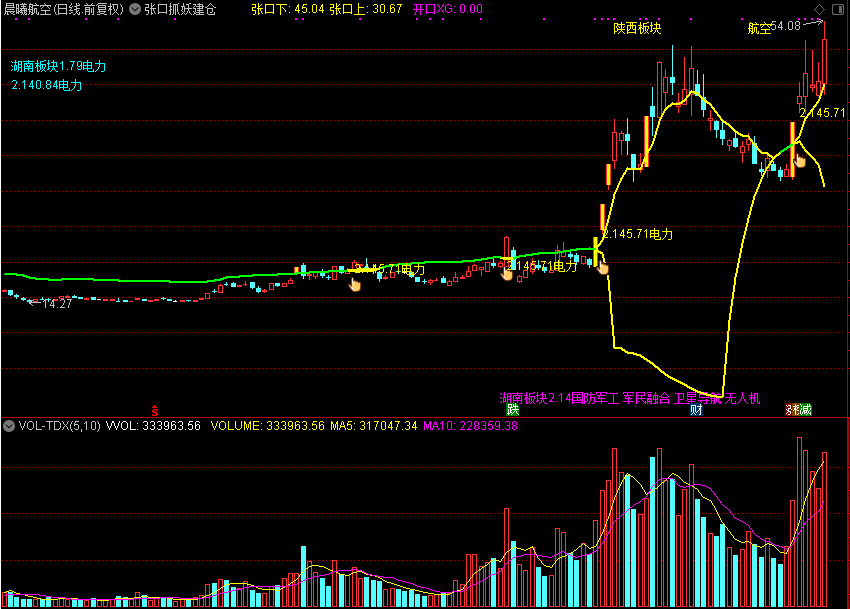Click the hand pointer near the latest candles
This screenshot has height=609, width=850.
pyautogui.click(x=799, y=160)
